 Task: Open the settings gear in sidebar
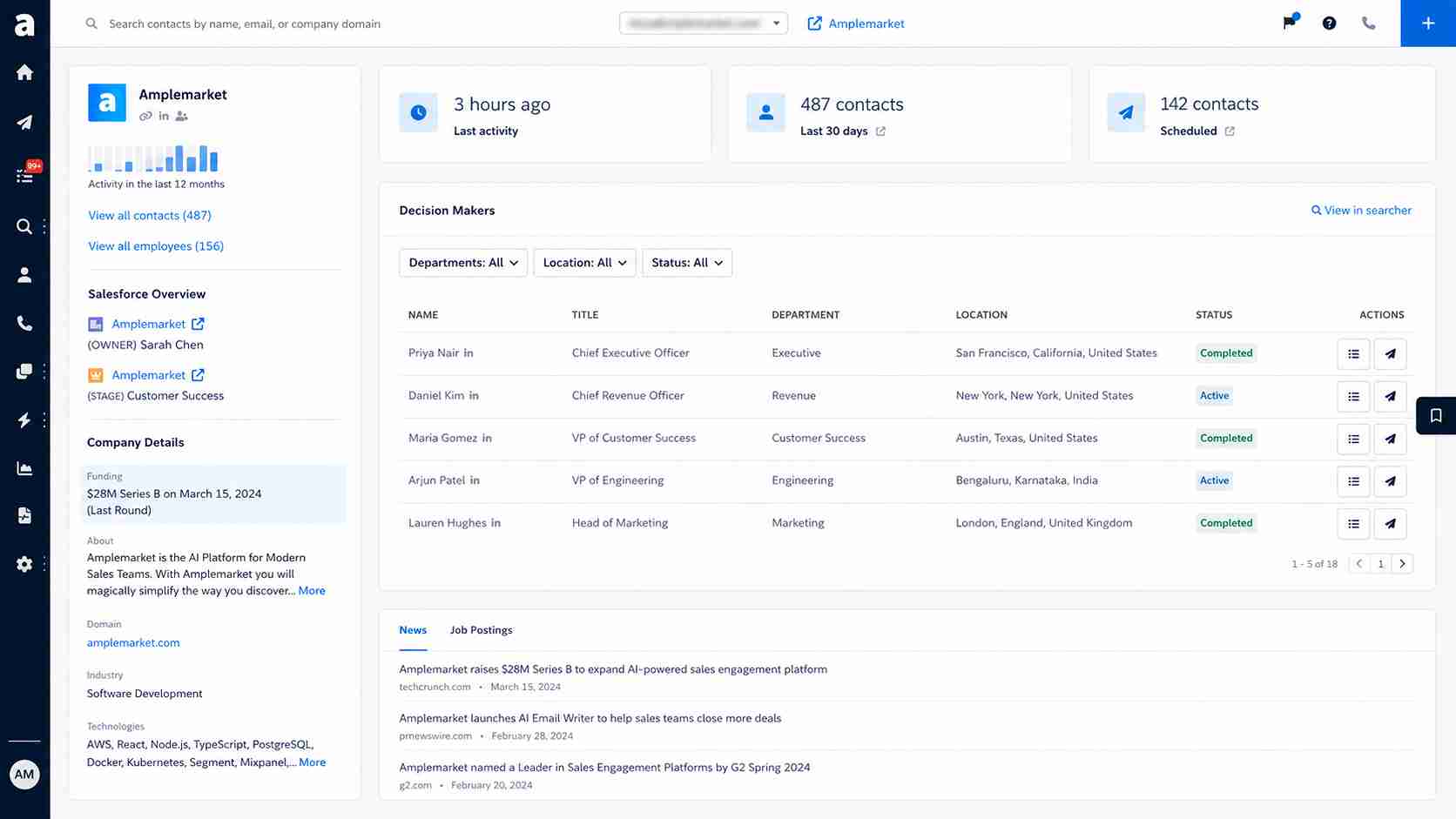coord(24,564)
